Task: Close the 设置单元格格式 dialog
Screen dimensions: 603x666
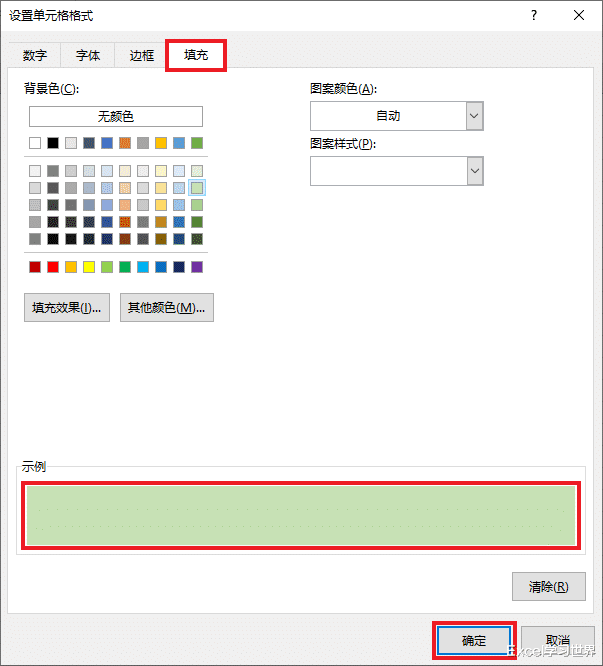Action: pos(579,16)
